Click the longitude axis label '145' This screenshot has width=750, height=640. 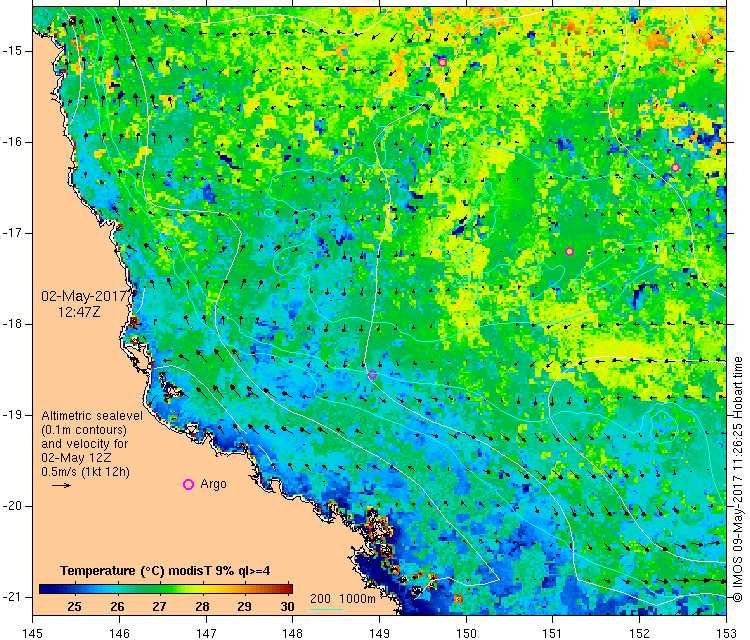(x=33, y=633)
